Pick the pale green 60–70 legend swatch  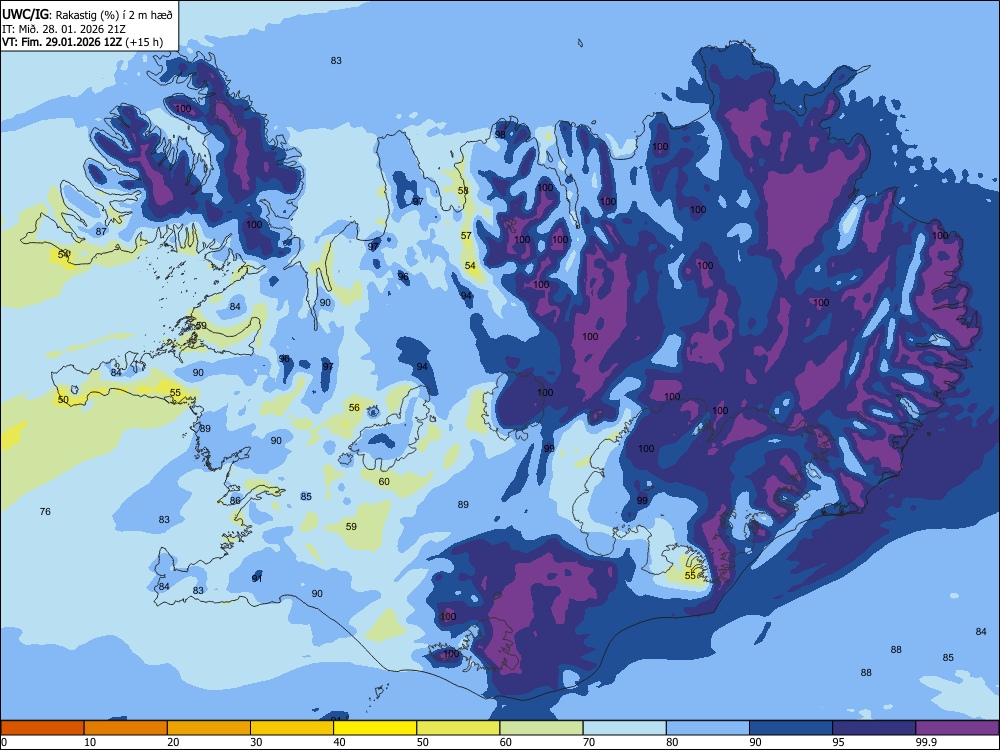tap(541, 728)
